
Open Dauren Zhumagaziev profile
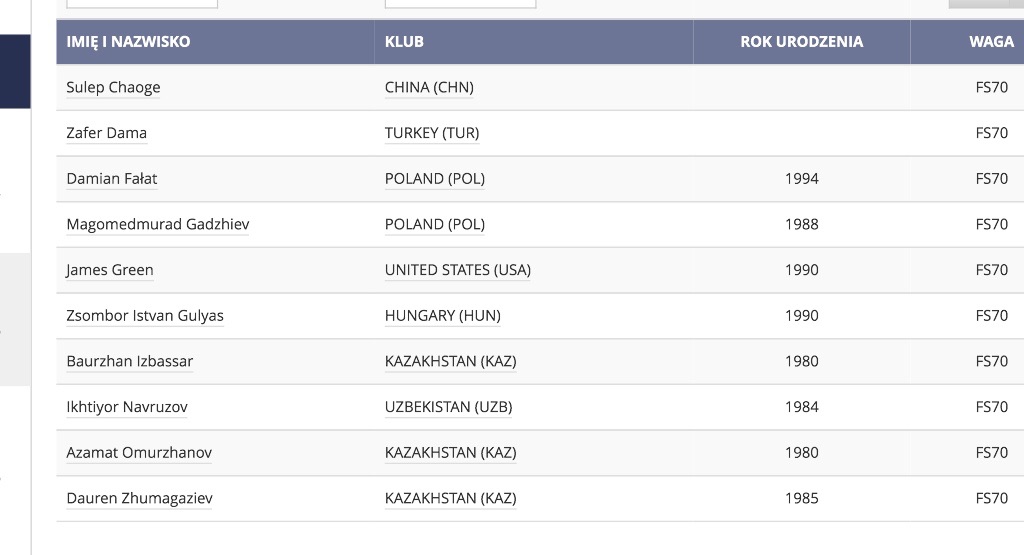coord(139,499)
